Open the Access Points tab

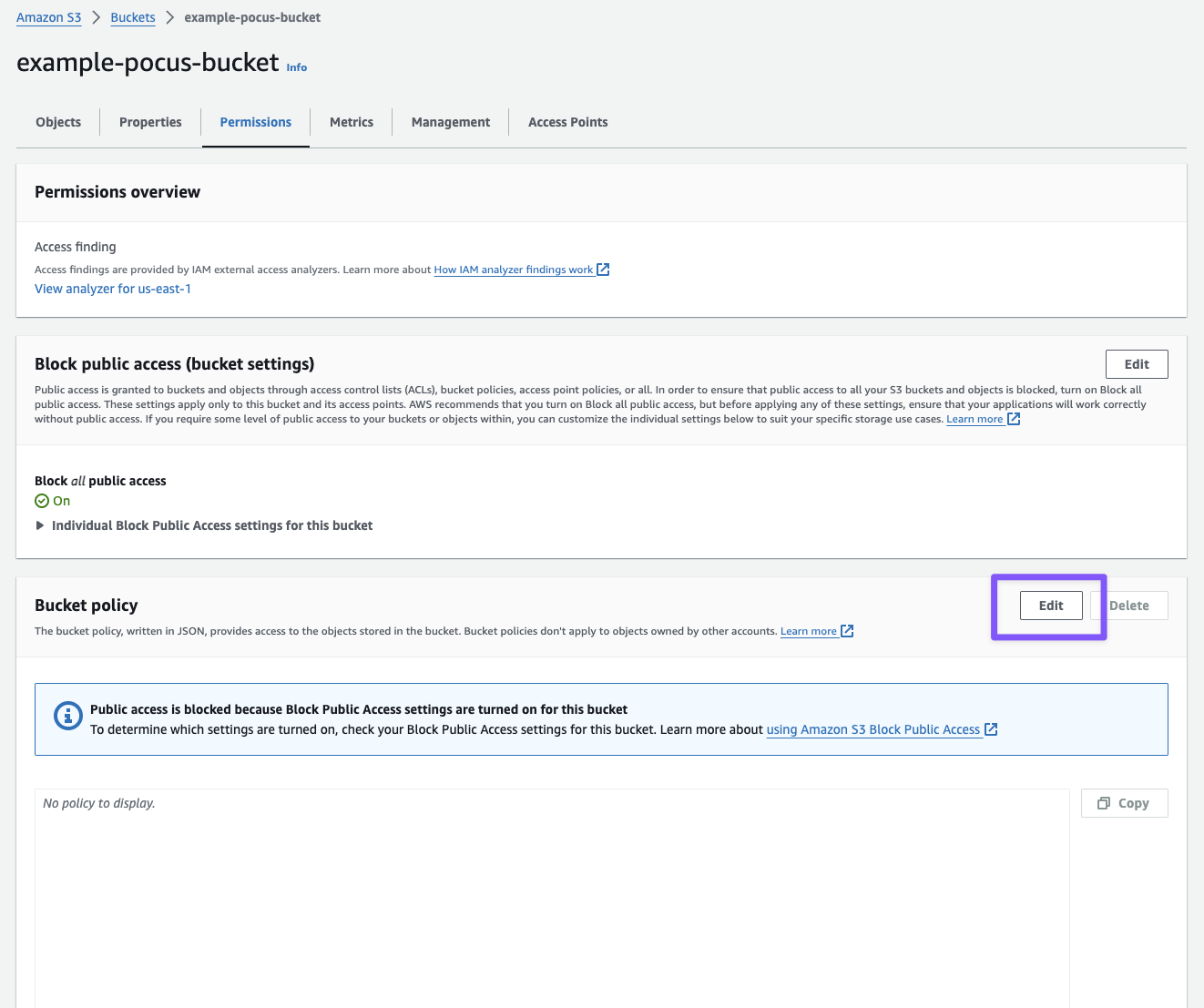point(568,122)
